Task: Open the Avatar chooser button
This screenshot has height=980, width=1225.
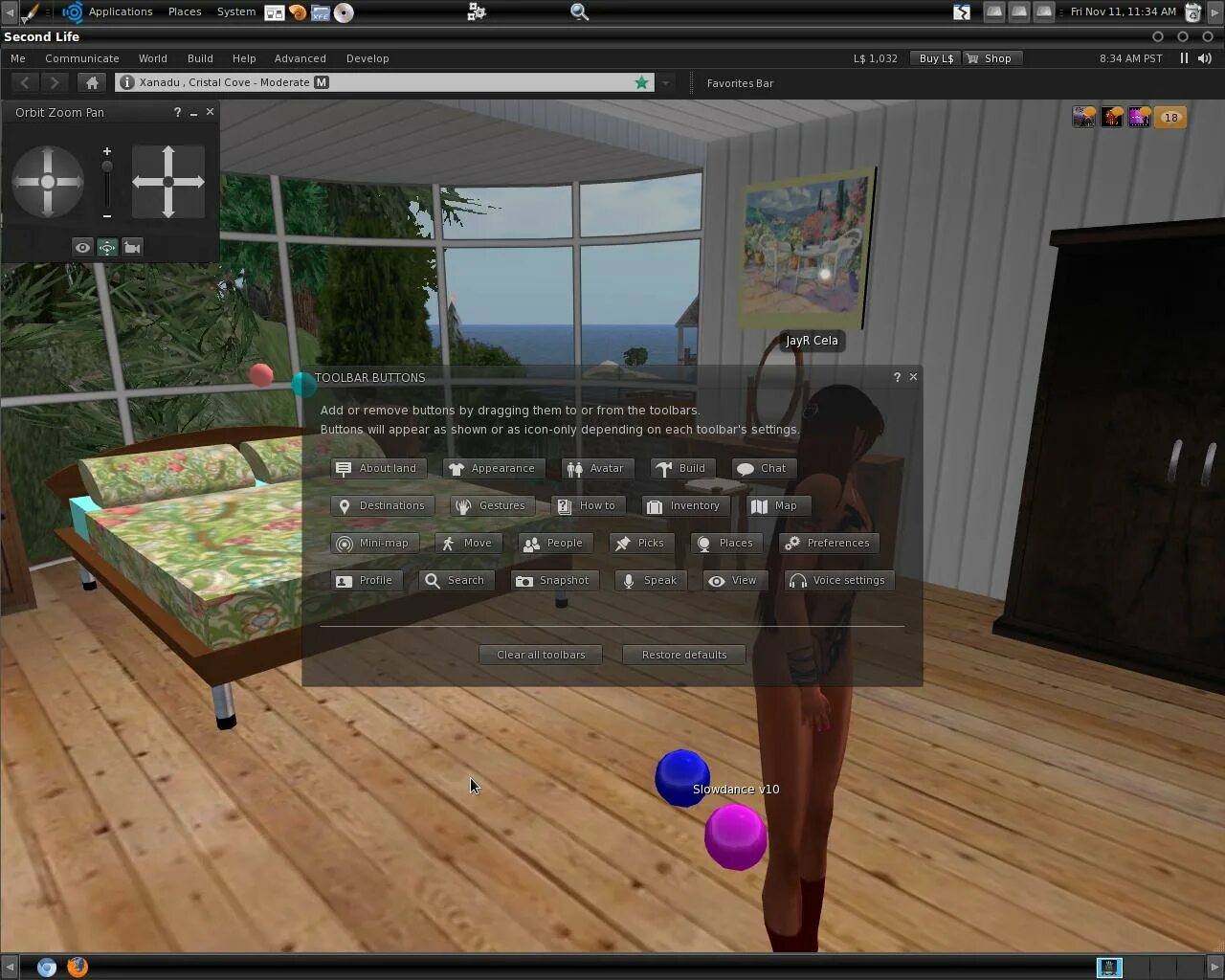Action: click(x=597, y=469)
